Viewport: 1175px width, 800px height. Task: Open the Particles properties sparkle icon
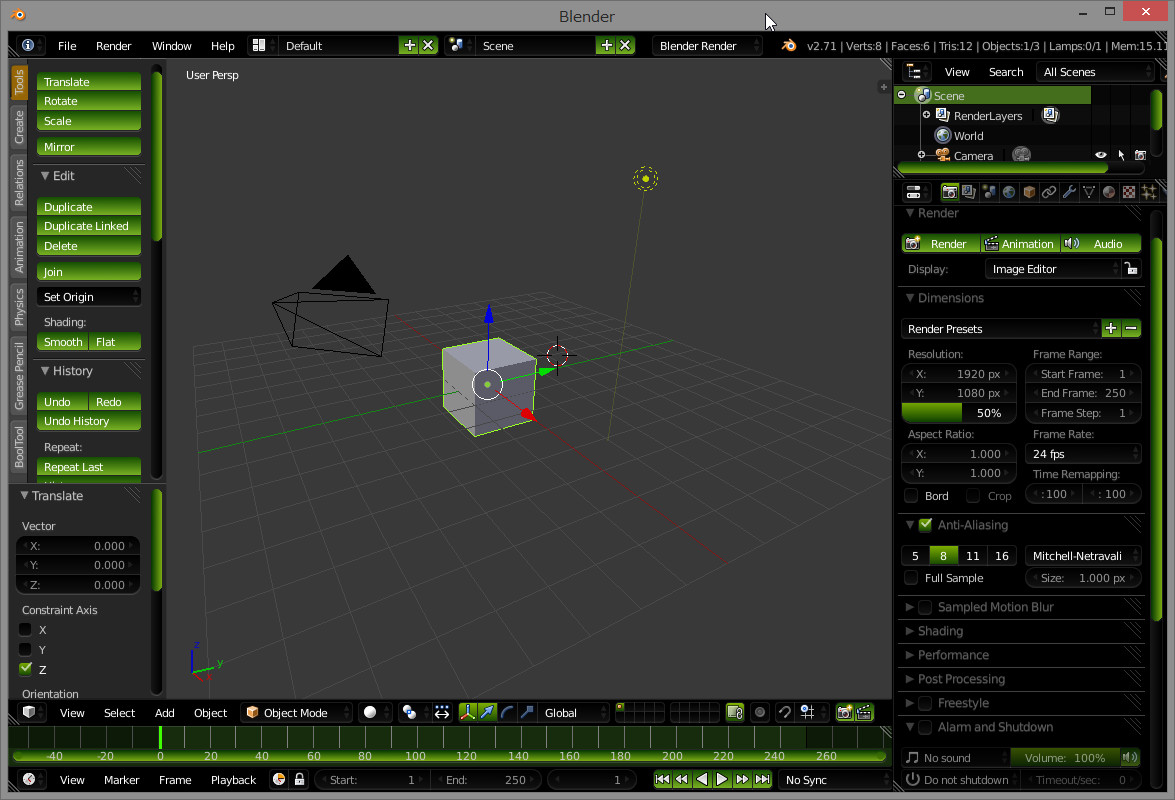click(x=1149, y=192)
